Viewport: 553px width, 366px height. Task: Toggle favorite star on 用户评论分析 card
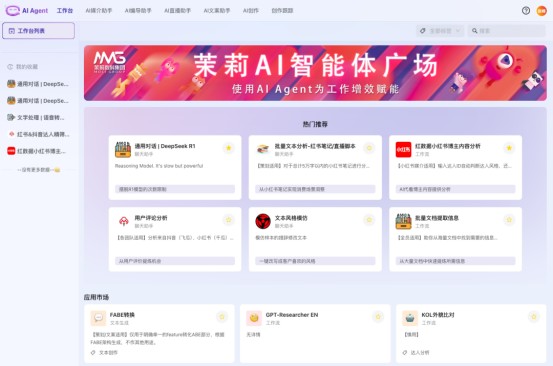[229, 220]
